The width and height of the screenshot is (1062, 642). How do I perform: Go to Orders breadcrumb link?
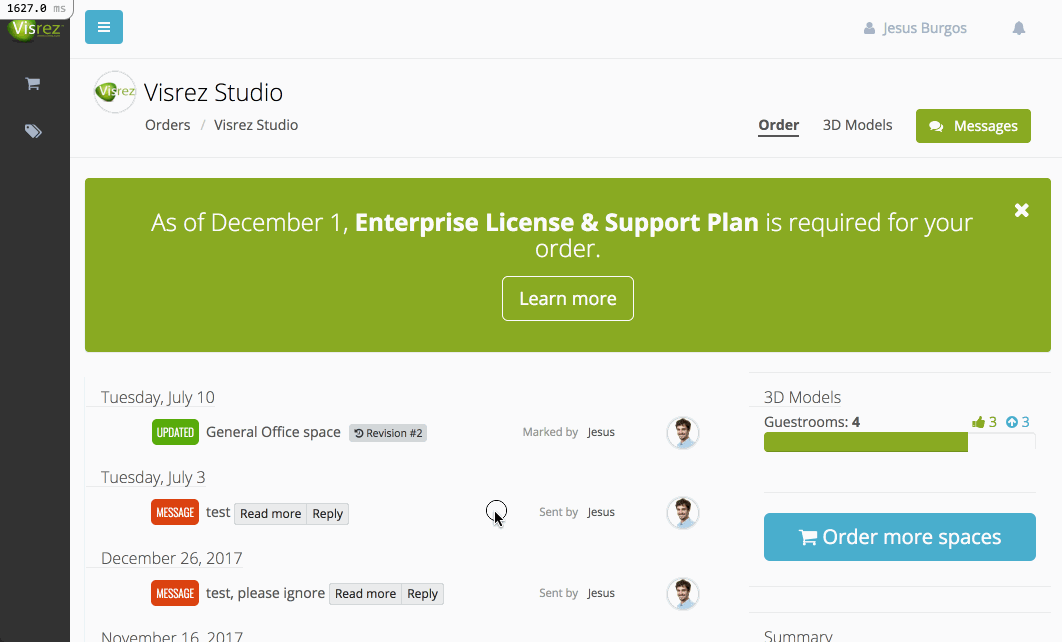167,125
